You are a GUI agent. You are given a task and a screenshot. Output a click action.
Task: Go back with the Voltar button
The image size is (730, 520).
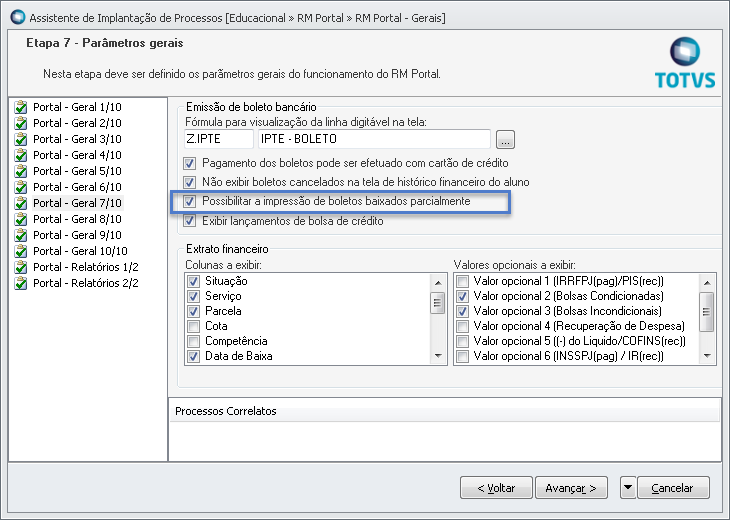point(496,488)
